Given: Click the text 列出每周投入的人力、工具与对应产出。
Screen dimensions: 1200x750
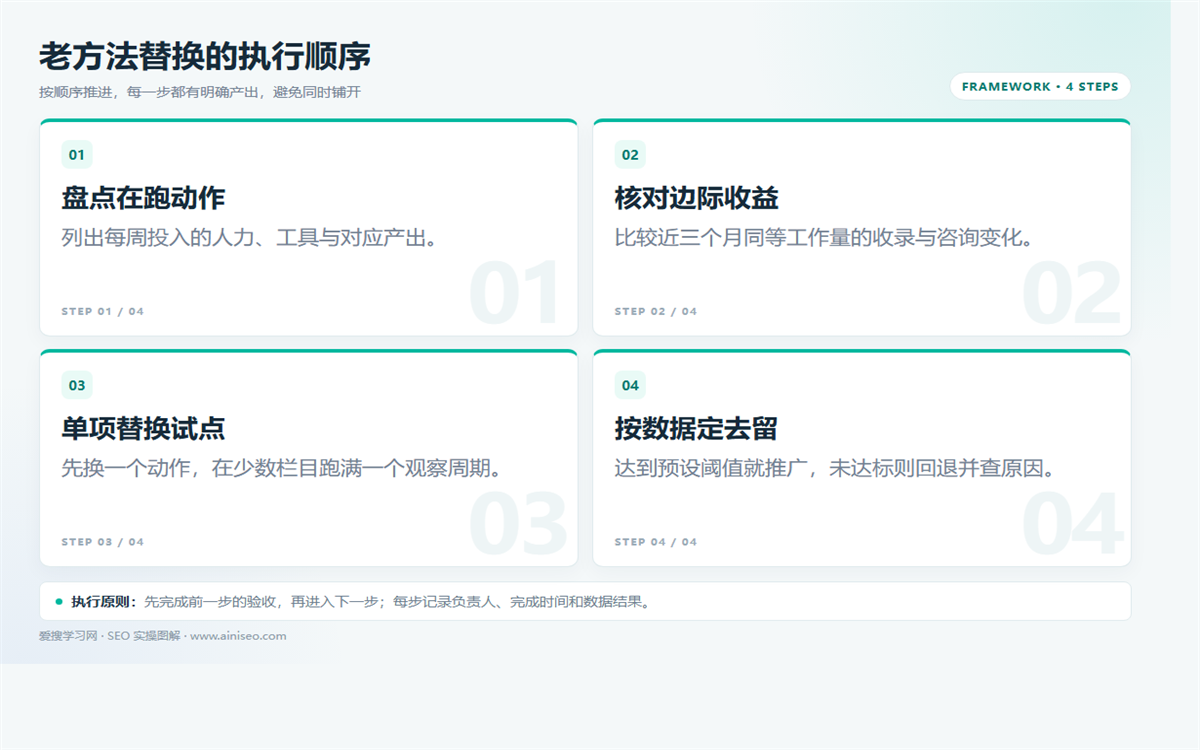Looking at the screenshot, I should click(x=249, y=238).
